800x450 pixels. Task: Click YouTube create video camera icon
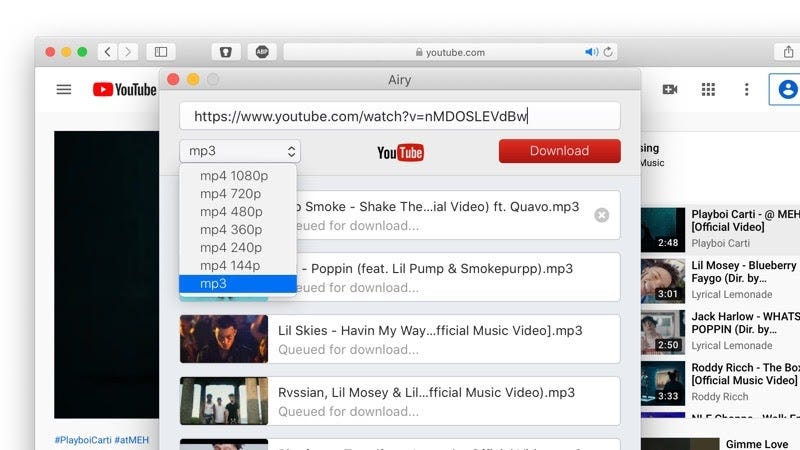coord(670,90)
